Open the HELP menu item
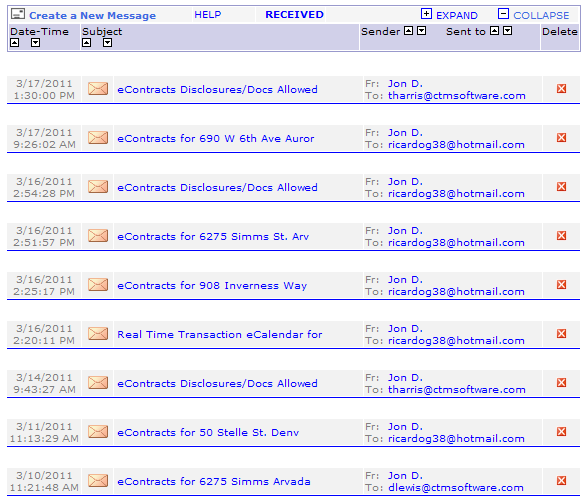Viewport: 586px width, 503px height. coord(208,15)
